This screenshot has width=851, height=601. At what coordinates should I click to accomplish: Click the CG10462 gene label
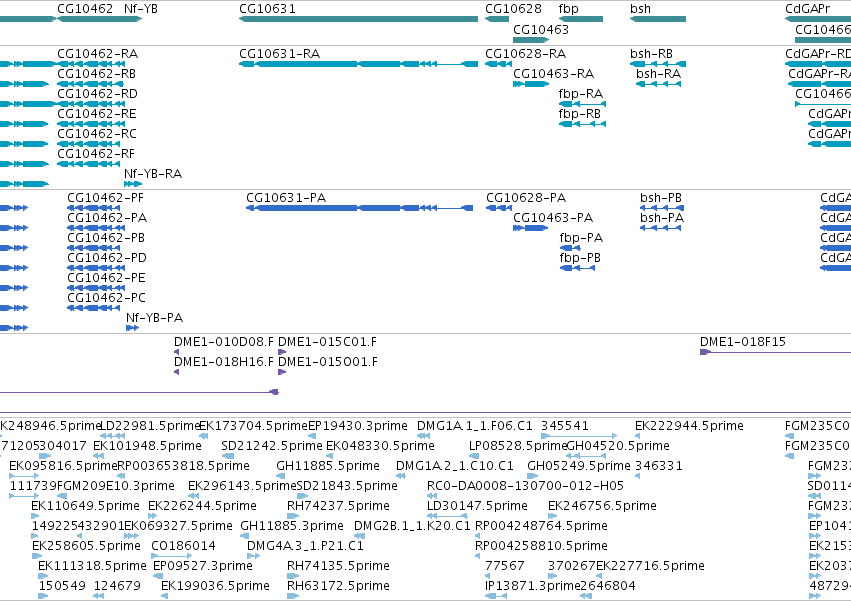tap(85, 9)
